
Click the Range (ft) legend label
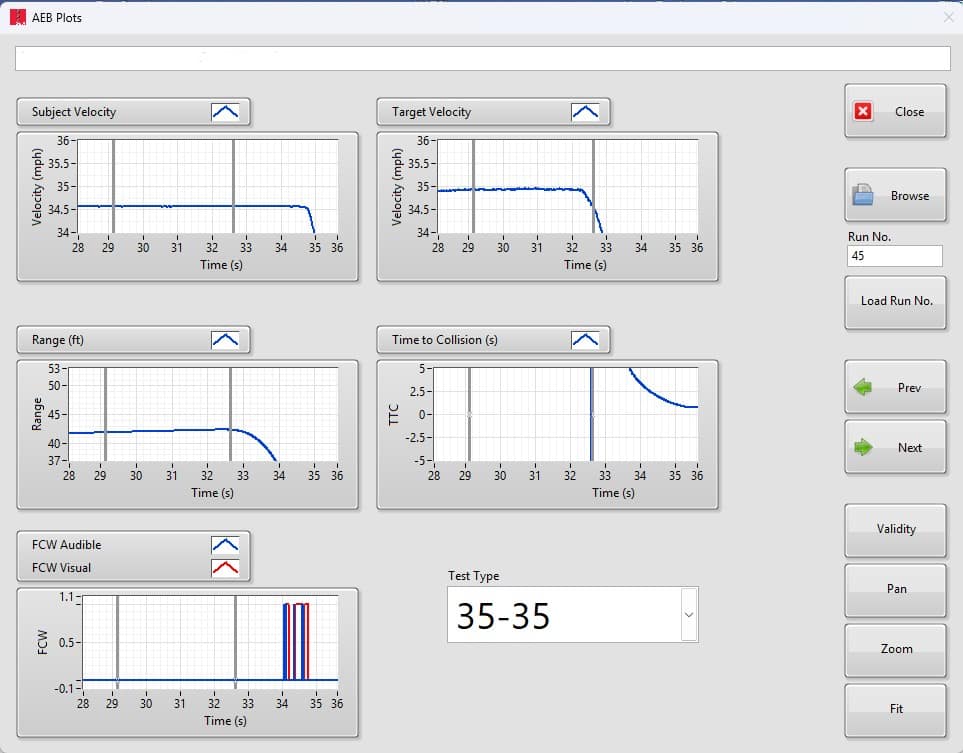pyautogui.click(x=58, y=340)
